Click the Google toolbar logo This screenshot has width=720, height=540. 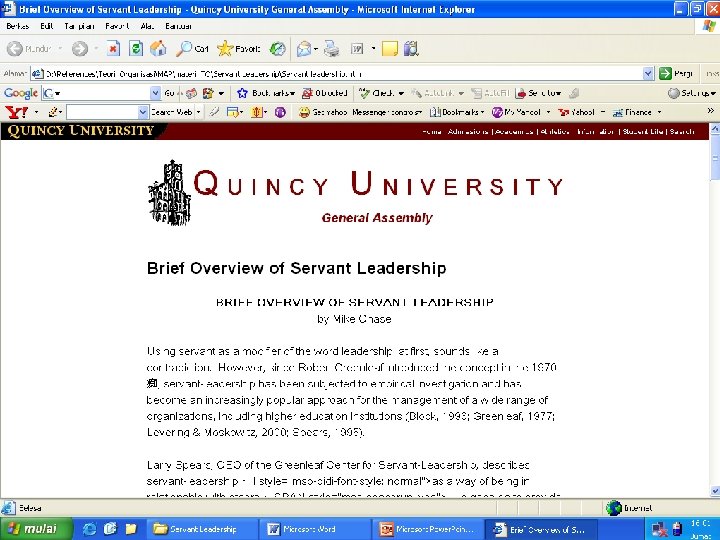(21, 93)
